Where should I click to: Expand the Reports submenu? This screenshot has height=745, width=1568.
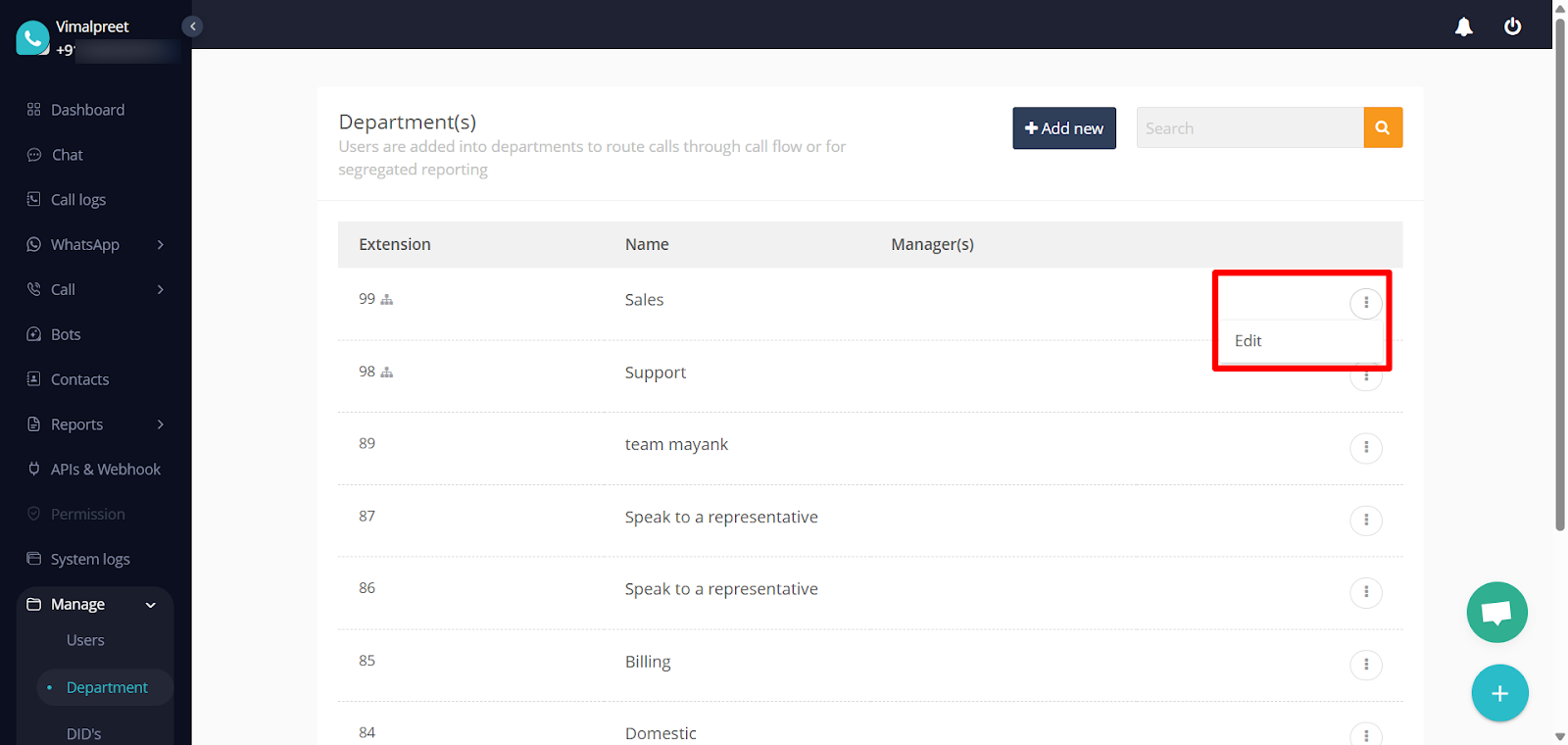click(160, 424)
